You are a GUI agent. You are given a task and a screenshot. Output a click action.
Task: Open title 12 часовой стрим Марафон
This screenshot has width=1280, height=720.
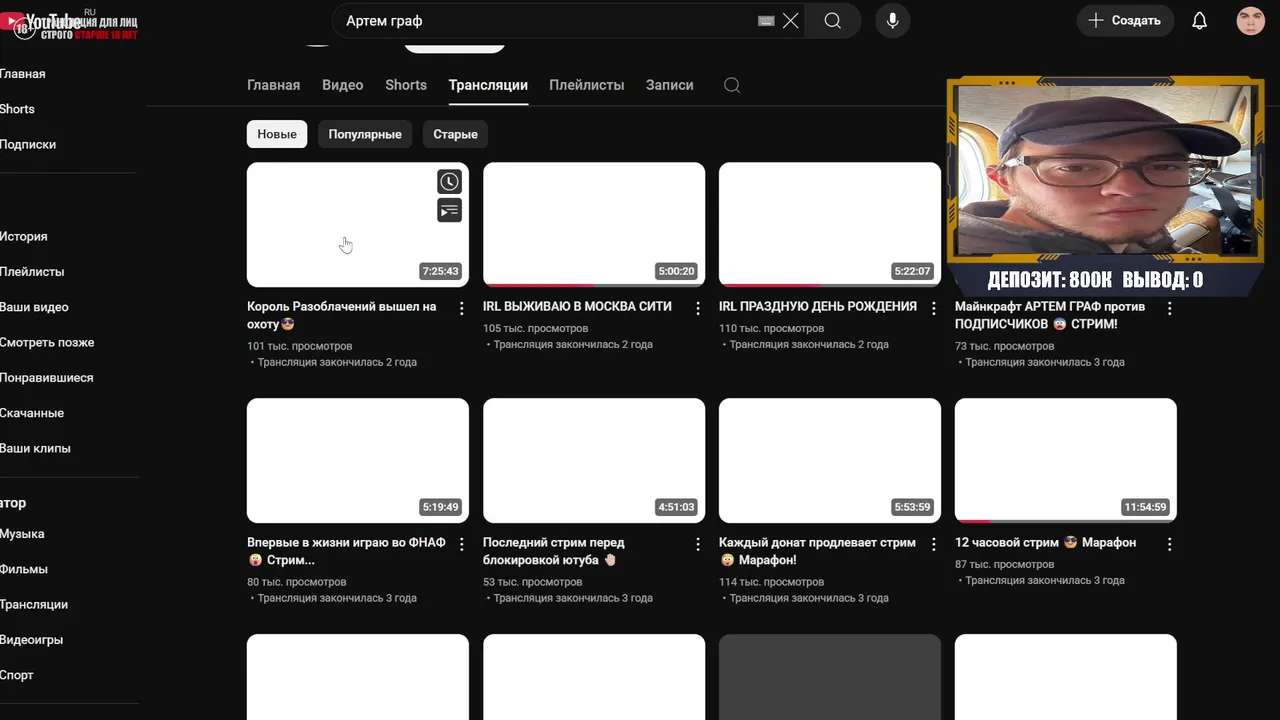[1045, 542]
